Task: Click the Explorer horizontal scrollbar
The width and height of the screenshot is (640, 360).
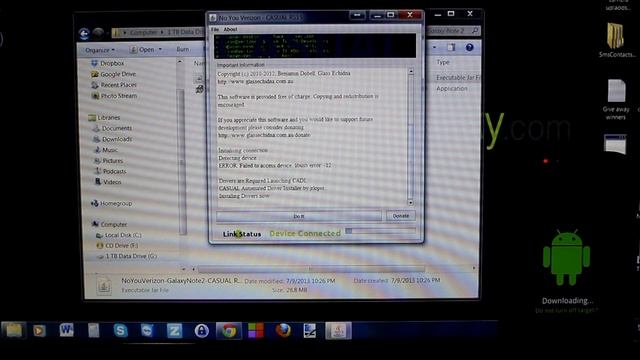Action: (x=311, y=269)
